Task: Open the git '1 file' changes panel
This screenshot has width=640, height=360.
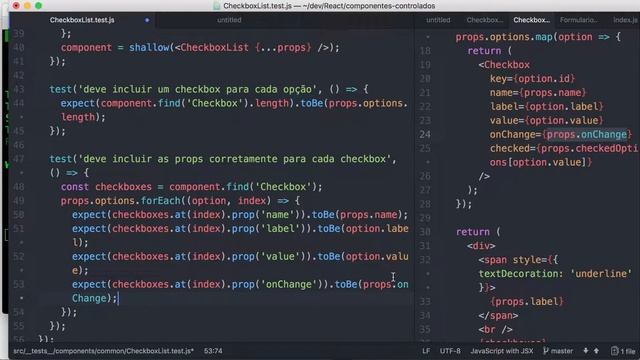Action: coord(623,351)
